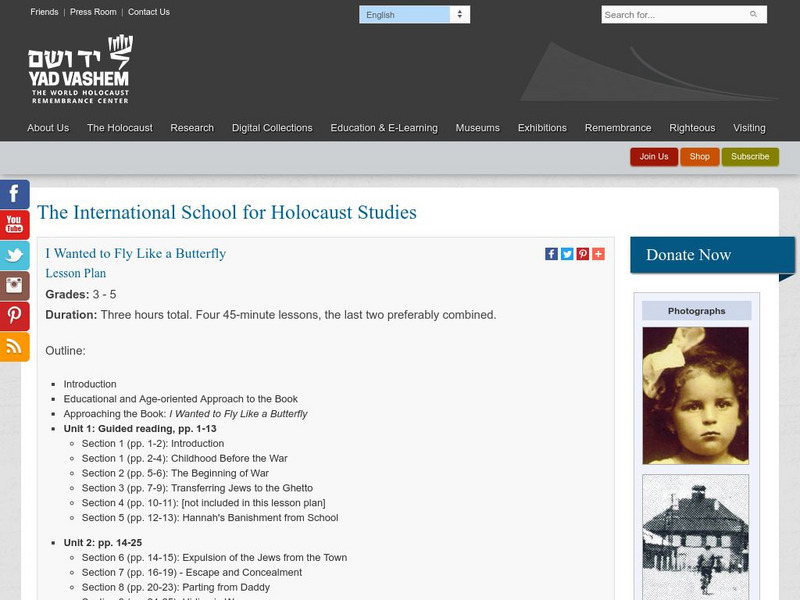Viewport: 800px width, 600px height.
Task: Click the Pinterest icon in left sidebar
Action: click(14, 316)
